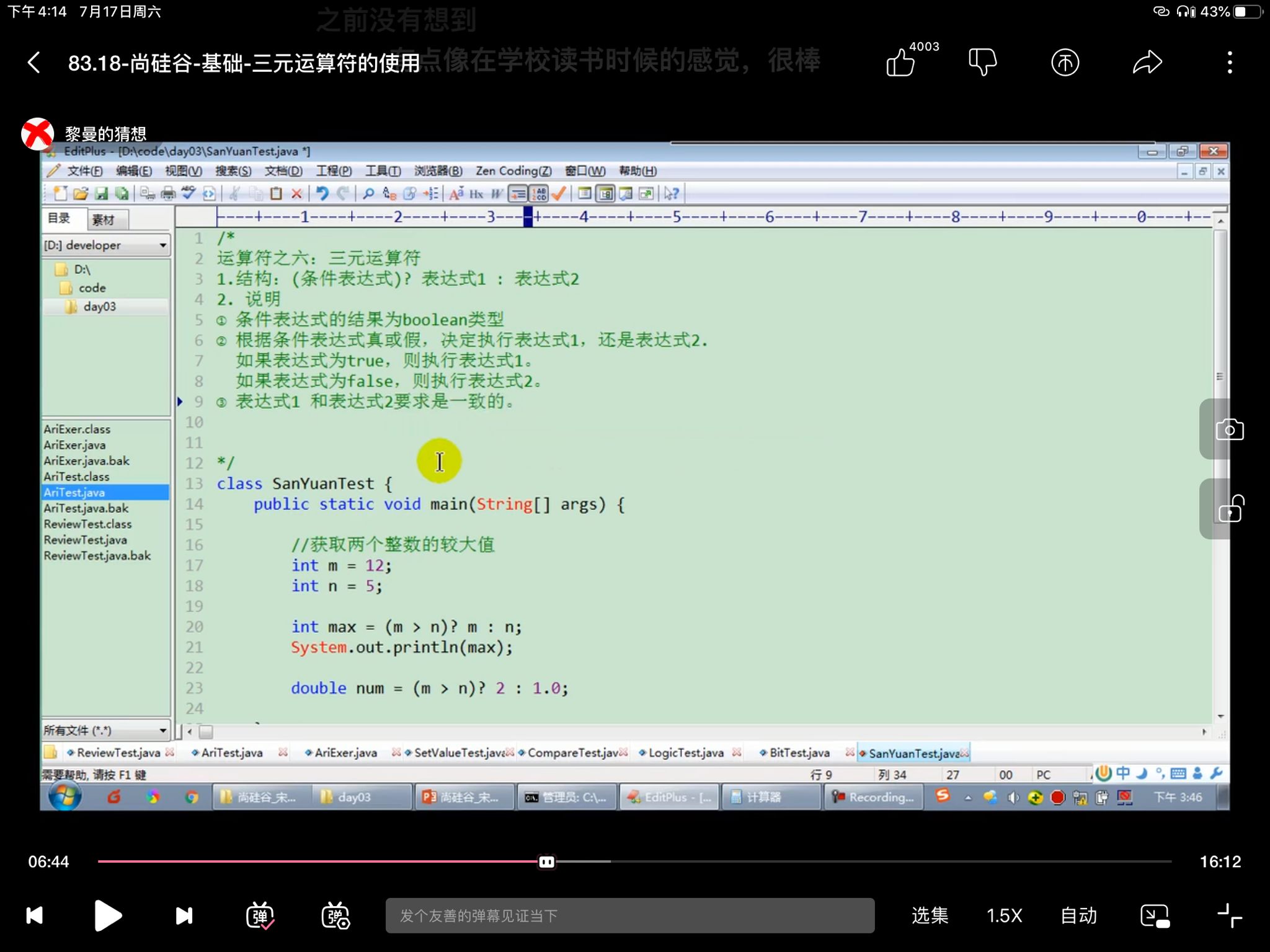Switch to BitTest.java document tab

tap(799, 753)
